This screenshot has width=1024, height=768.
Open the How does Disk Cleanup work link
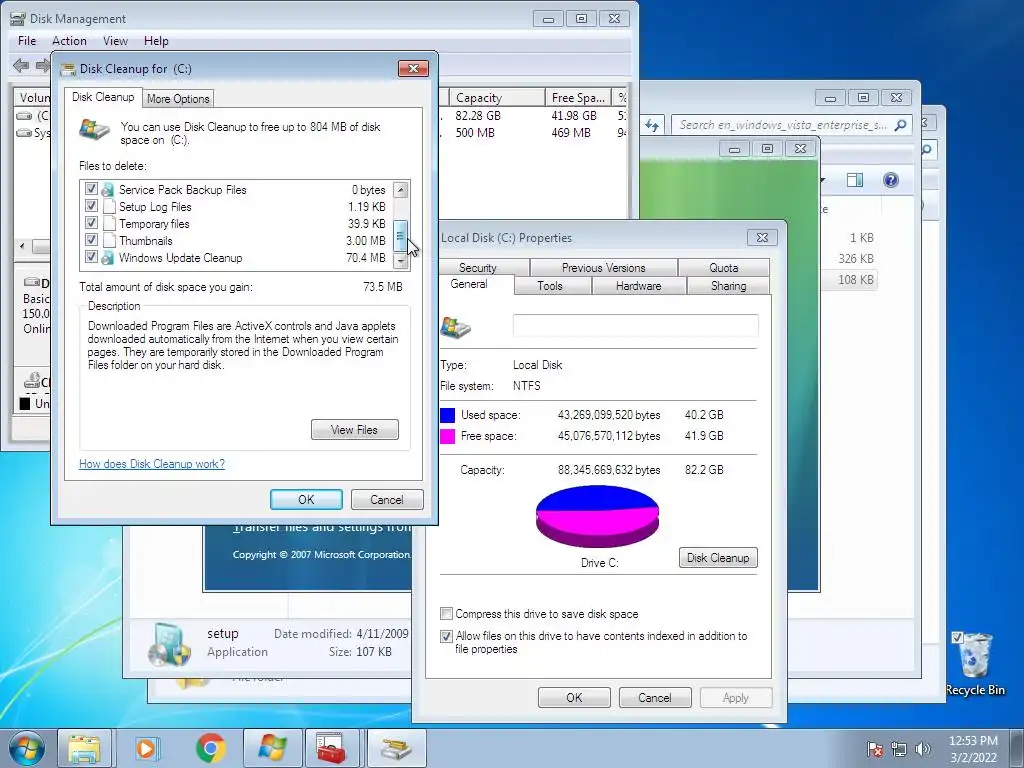[152, 464]
